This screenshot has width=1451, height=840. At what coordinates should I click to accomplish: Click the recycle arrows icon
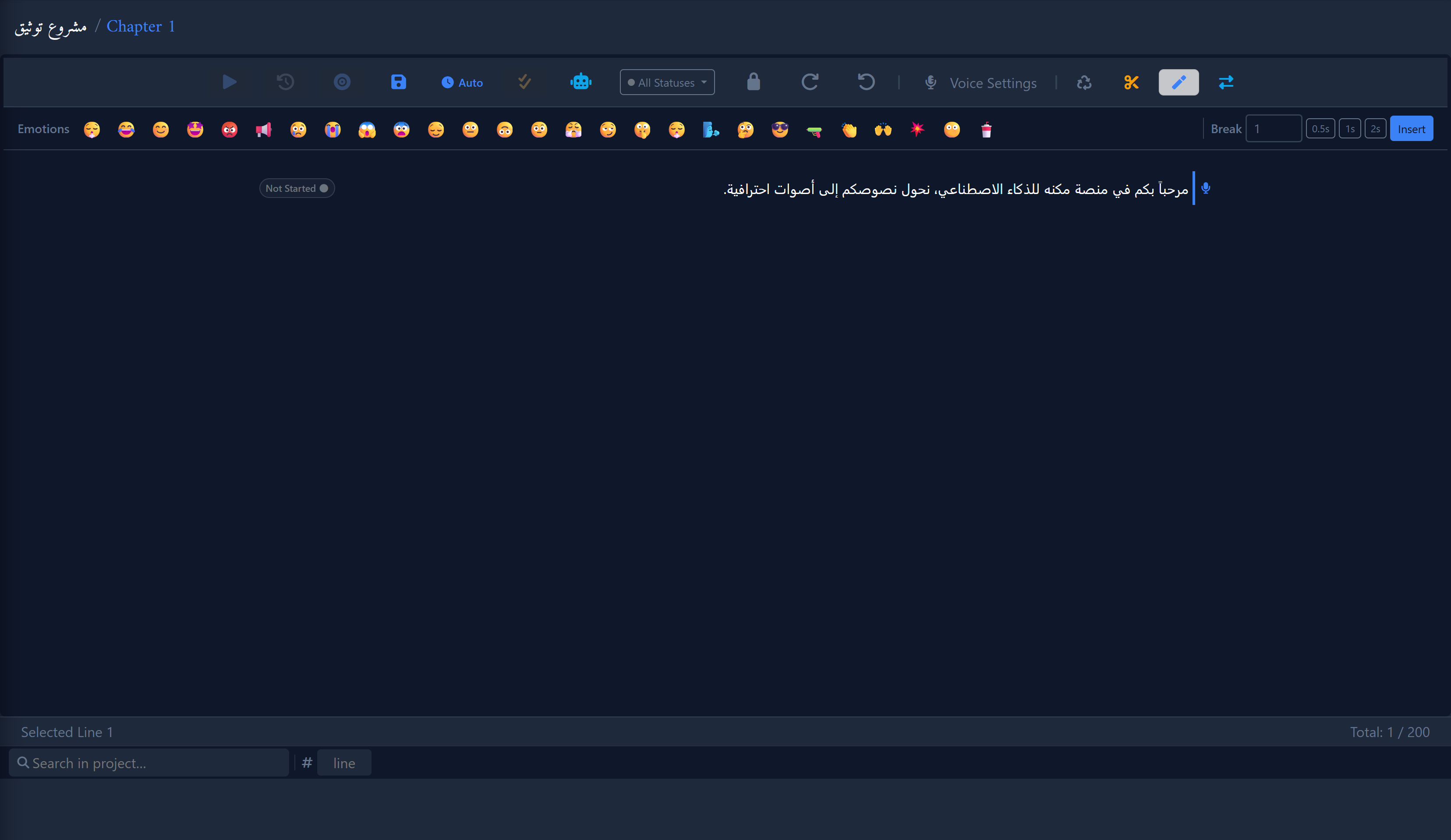(1084, 82)
